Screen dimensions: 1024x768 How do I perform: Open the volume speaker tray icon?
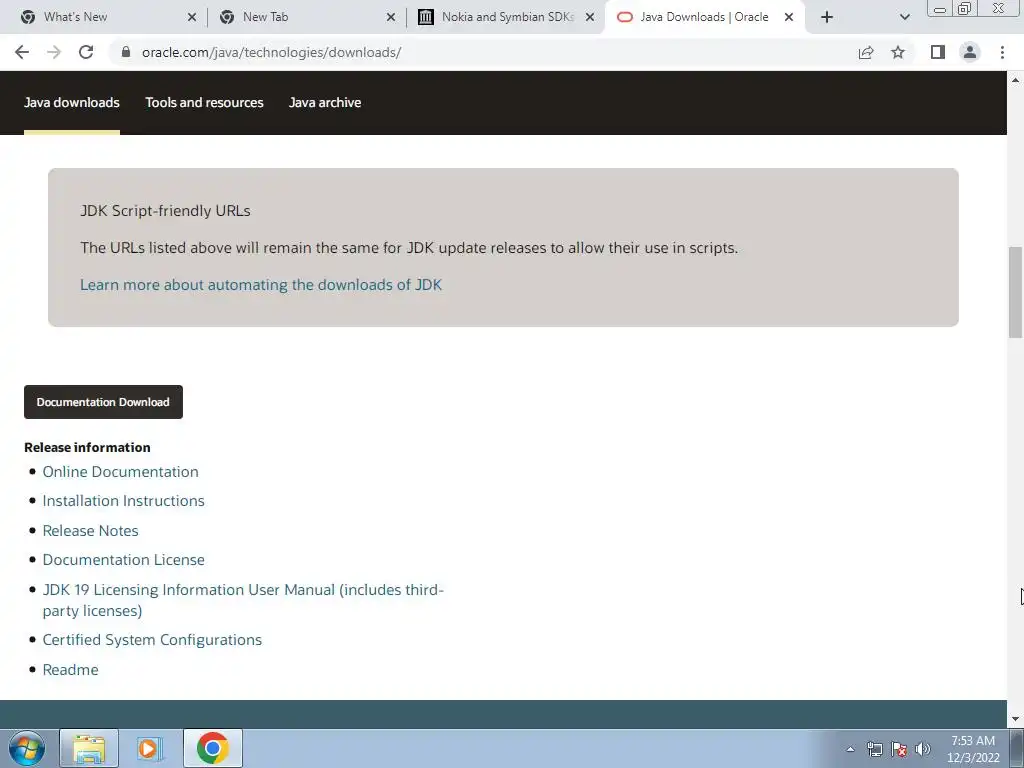(923, 749)
